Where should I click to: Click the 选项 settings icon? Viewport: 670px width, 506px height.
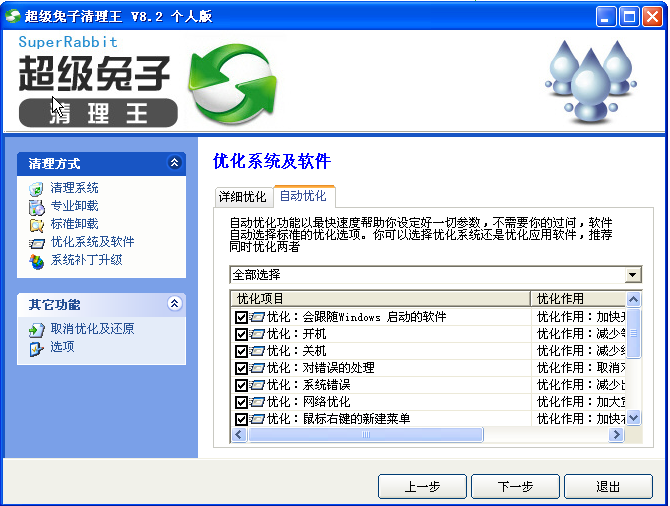36,348
